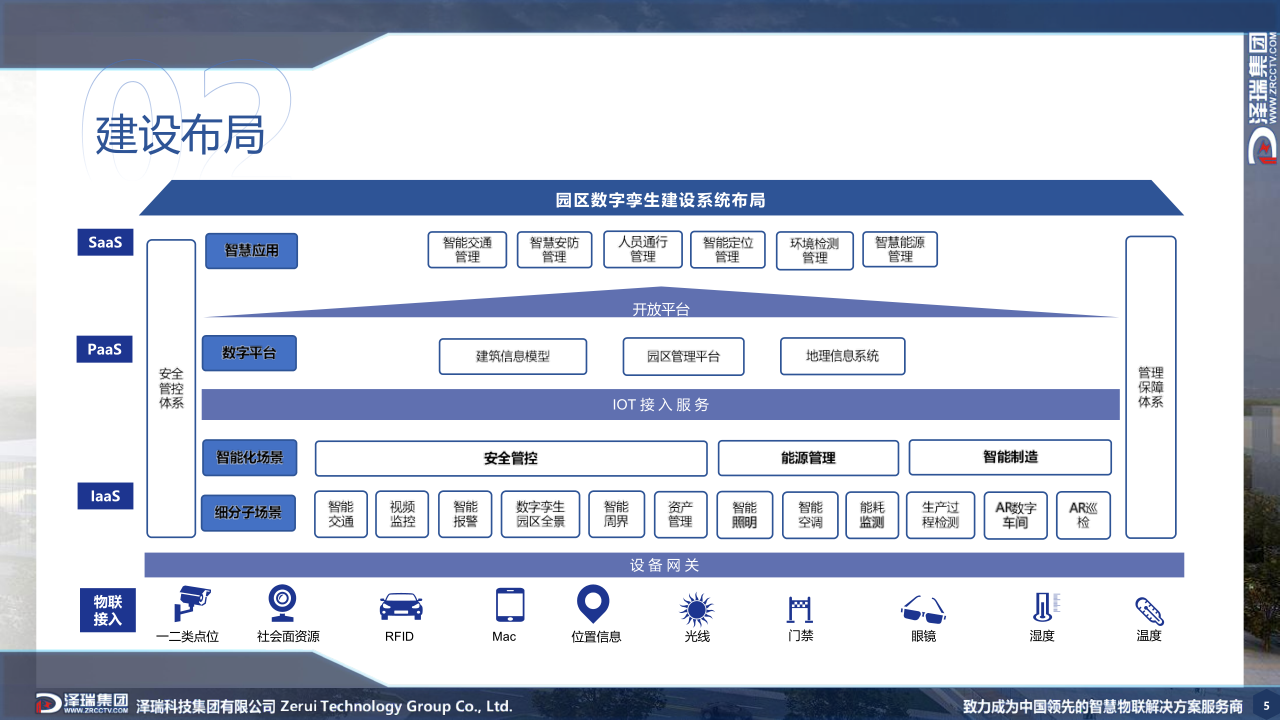Screen dimensions: 1280x720
Task: Click the surveillance camera icon
Action: pos(192,603)
